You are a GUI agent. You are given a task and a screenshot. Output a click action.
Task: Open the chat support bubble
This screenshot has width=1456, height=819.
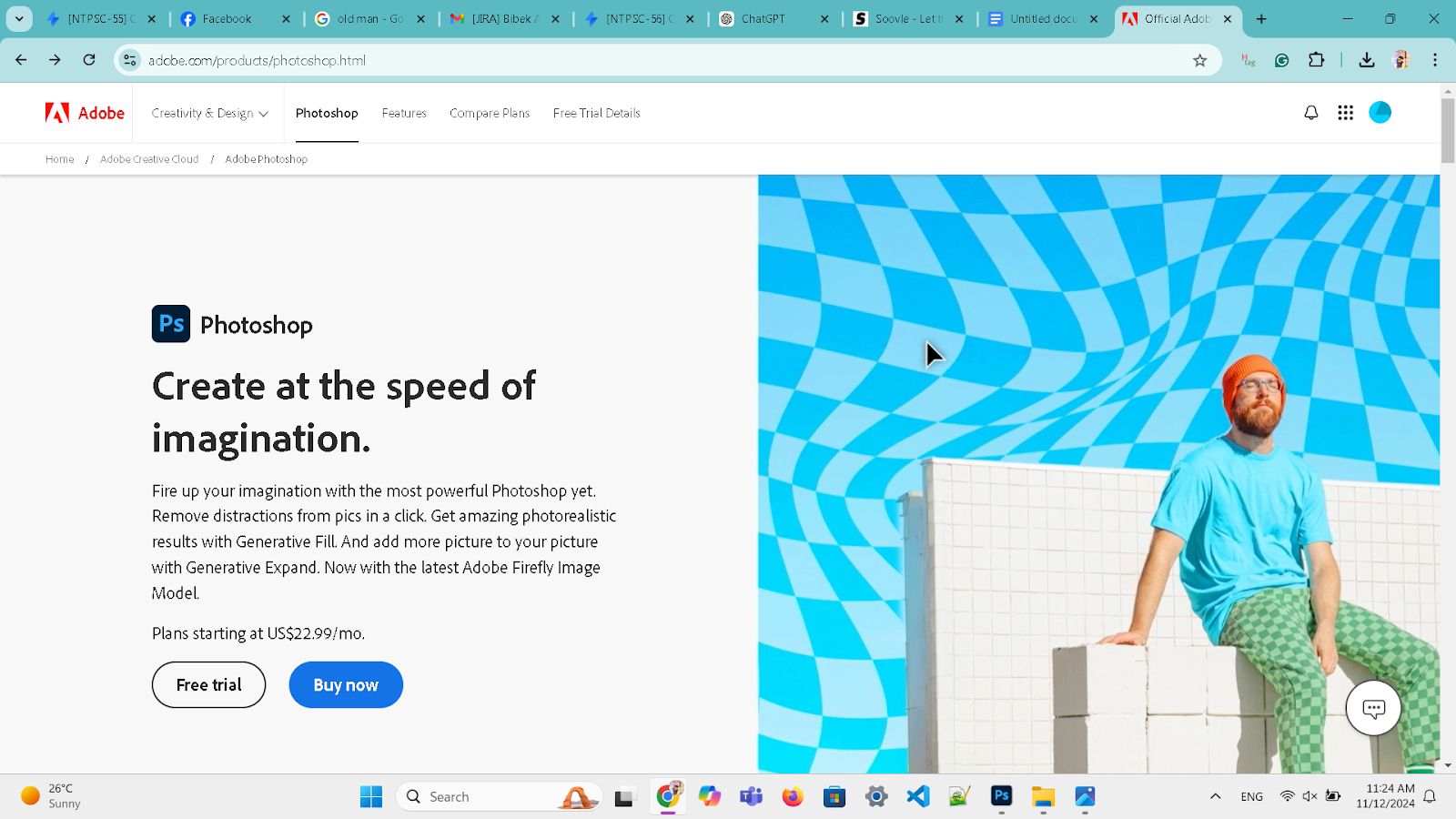point(1374,708)
